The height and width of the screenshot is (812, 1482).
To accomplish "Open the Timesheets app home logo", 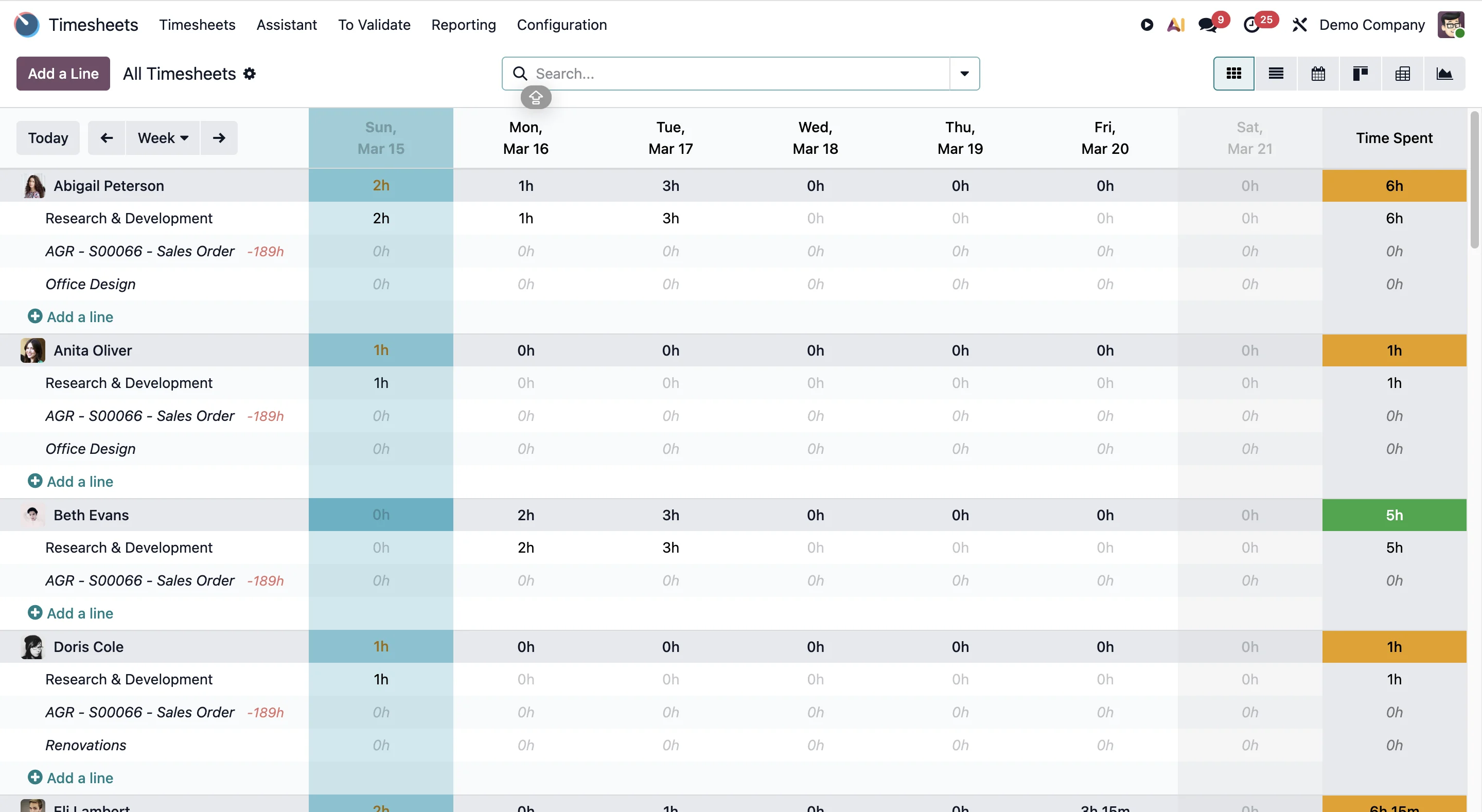I will tap(26, 25).
